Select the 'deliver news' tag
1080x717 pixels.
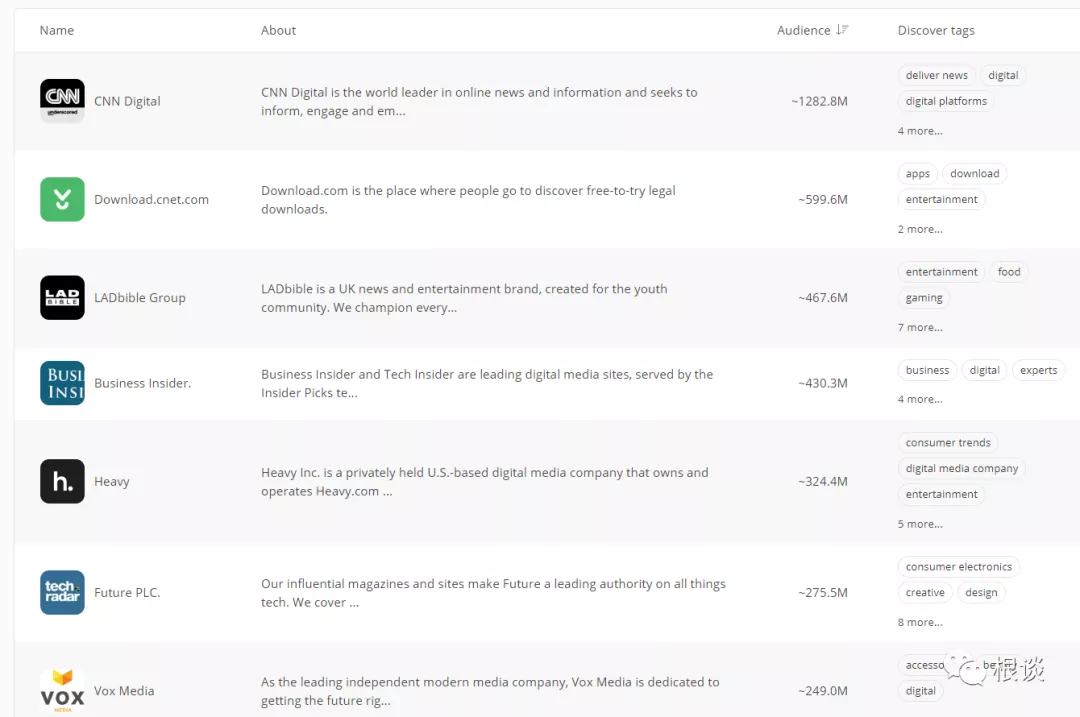(937, 75)
